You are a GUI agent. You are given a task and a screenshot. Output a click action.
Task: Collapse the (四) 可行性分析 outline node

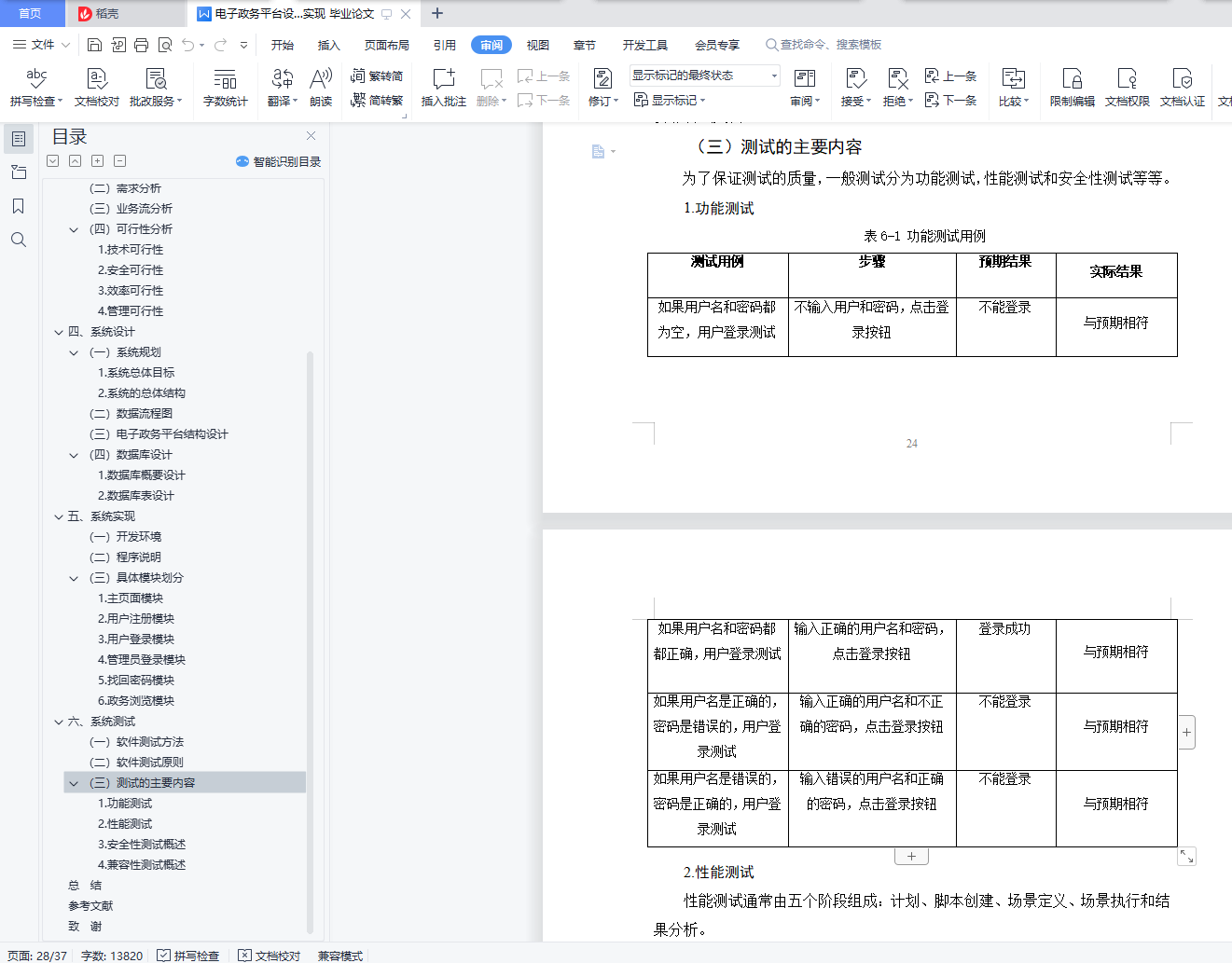[x=74, y=229]
